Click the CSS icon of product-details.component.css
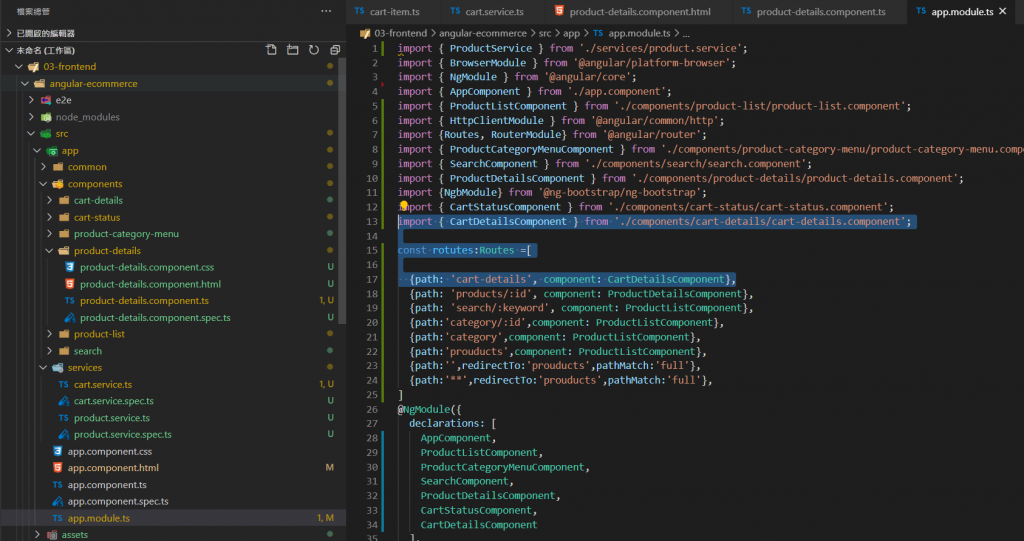Viewport: 1024px width, 541px height. (69, 268)
